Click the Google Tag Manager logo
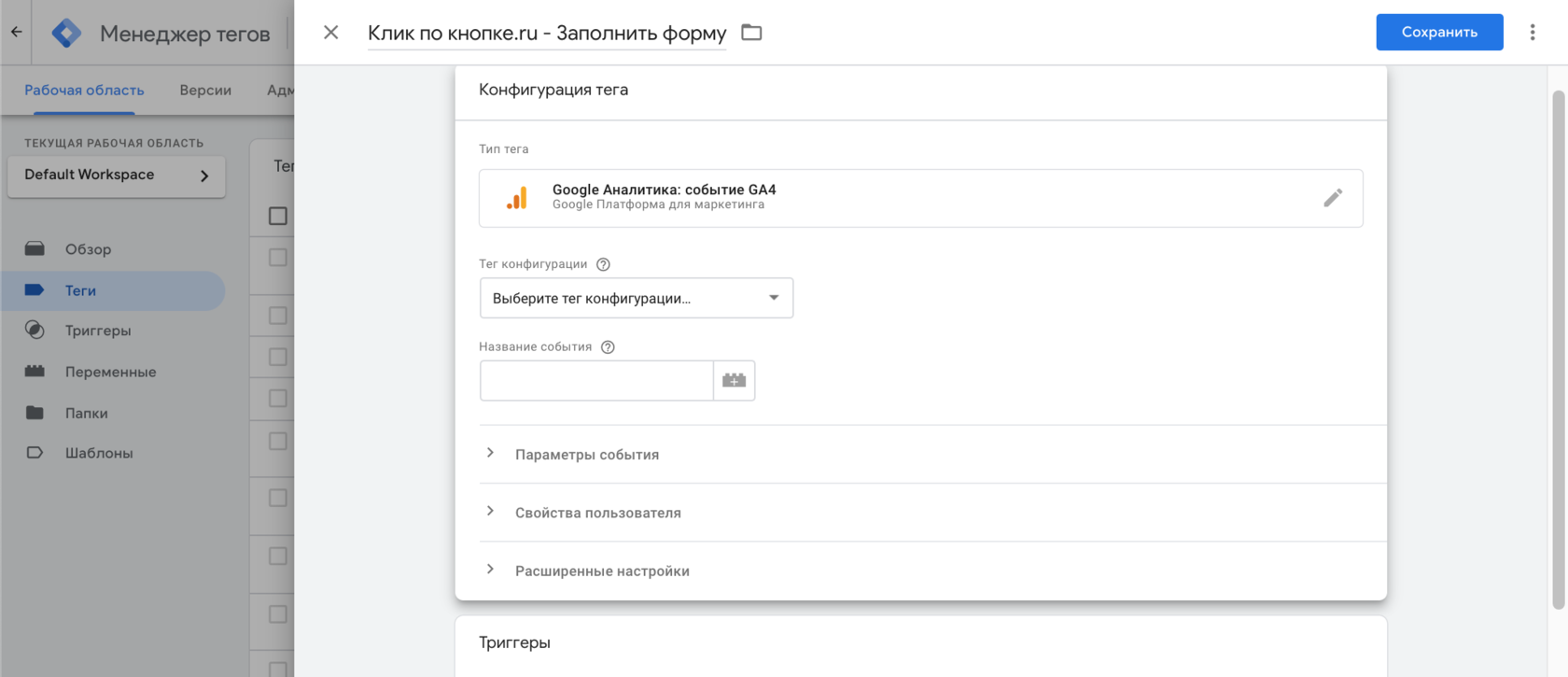Viewport: 1568px width, 677px height. (x=66, y=34)
